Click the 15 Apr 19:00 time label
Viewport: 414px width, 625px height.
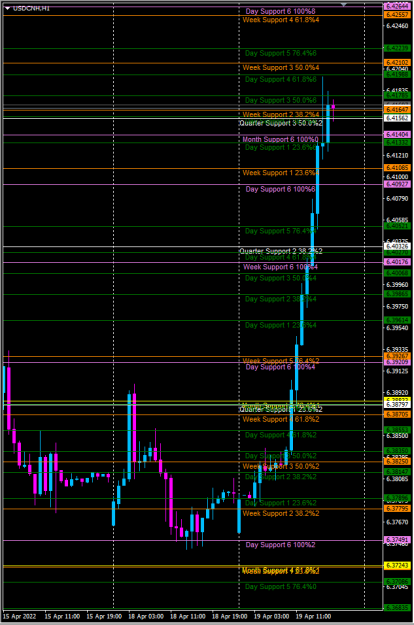point(104,616)
